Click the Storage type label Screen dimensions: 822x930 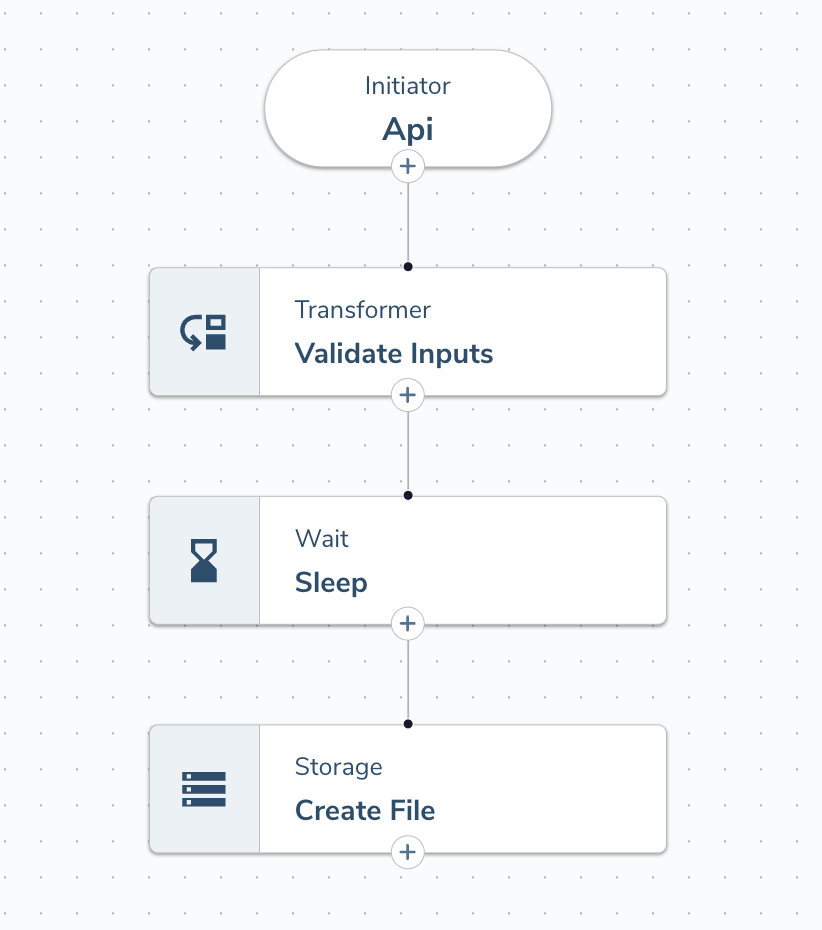click(338, 767)
